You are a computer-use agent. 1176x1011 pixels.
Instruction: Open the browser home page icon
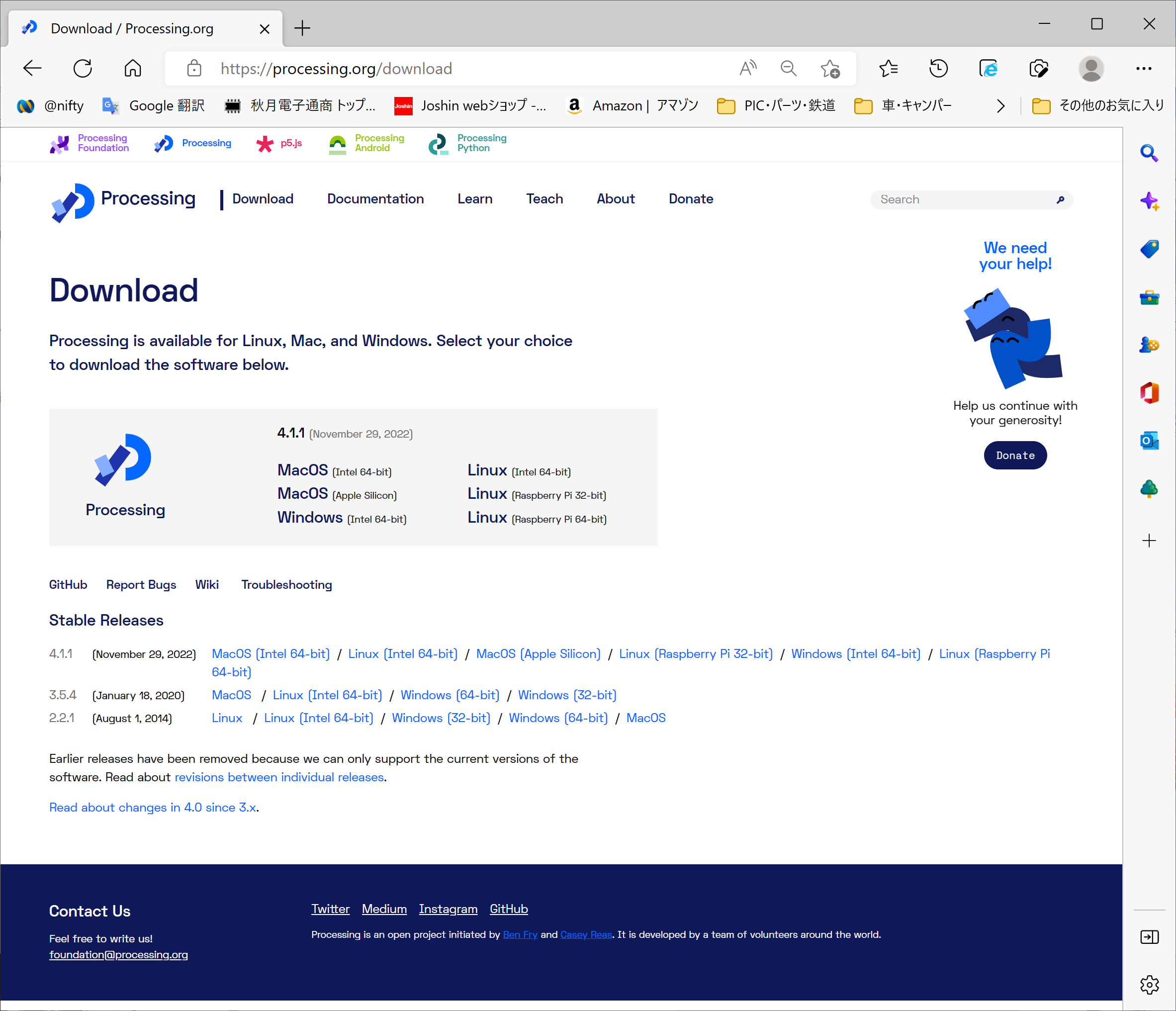[x=133, y=69]
